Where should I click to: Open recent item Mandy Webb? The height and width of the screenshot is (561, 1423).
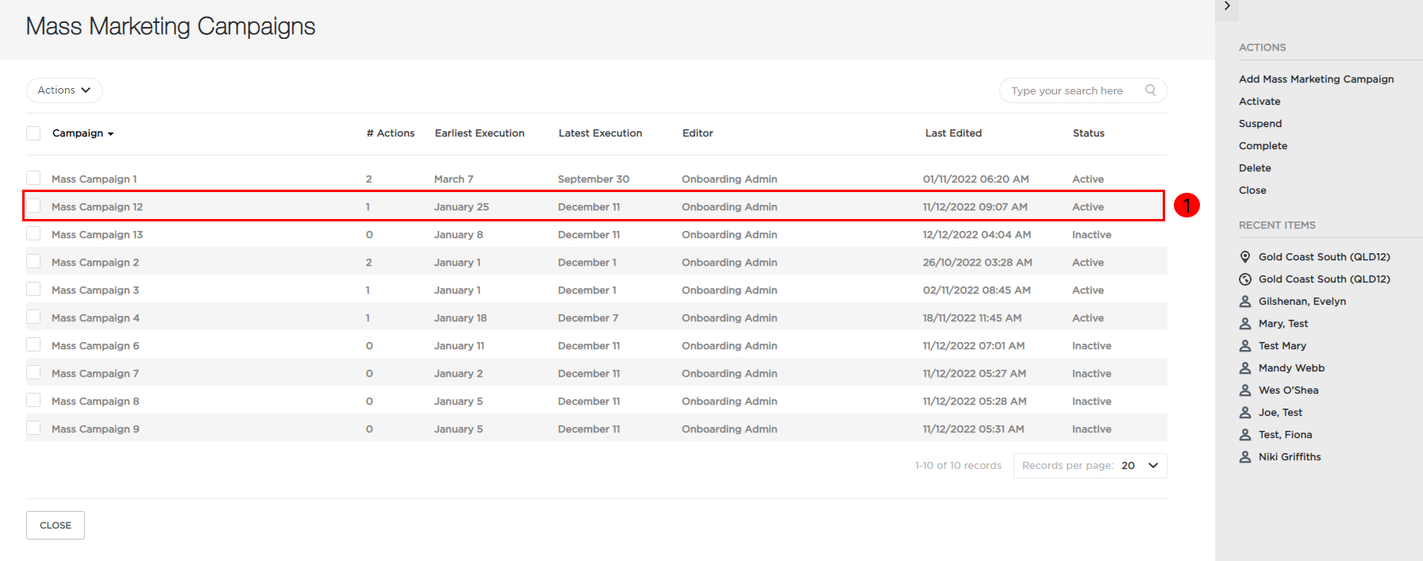tap(1291, 368)
